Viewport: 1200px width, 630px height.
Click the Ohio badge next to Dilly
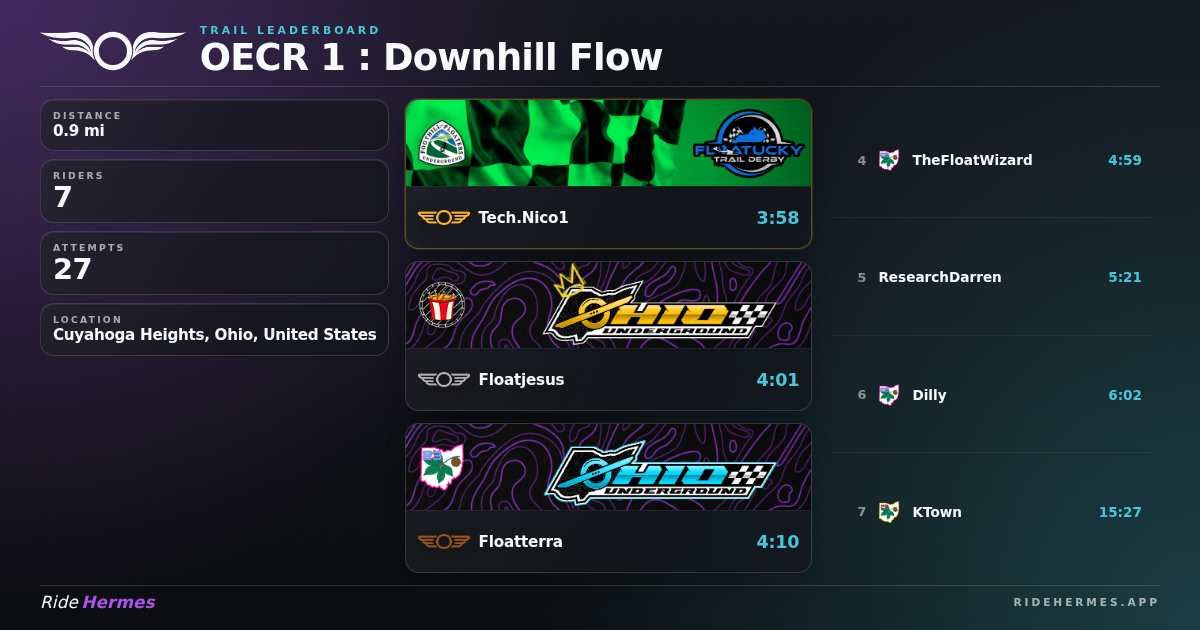[889, 395]
